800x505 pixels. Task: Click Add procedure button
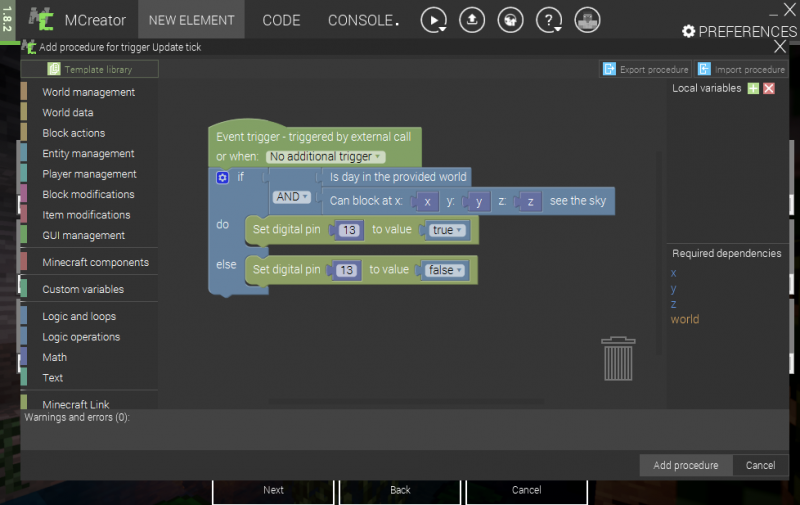tap(686, 465)
